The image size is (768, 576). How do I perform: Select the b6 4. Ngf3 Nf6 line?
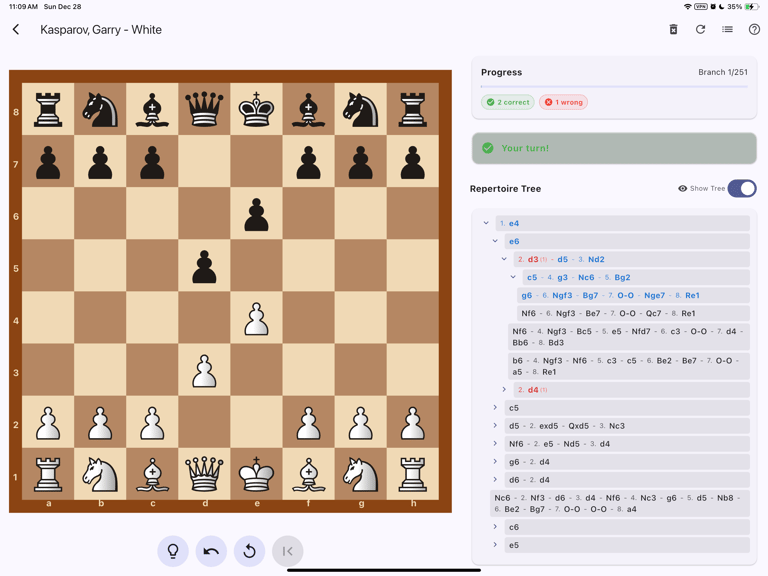tap(629, 366)
